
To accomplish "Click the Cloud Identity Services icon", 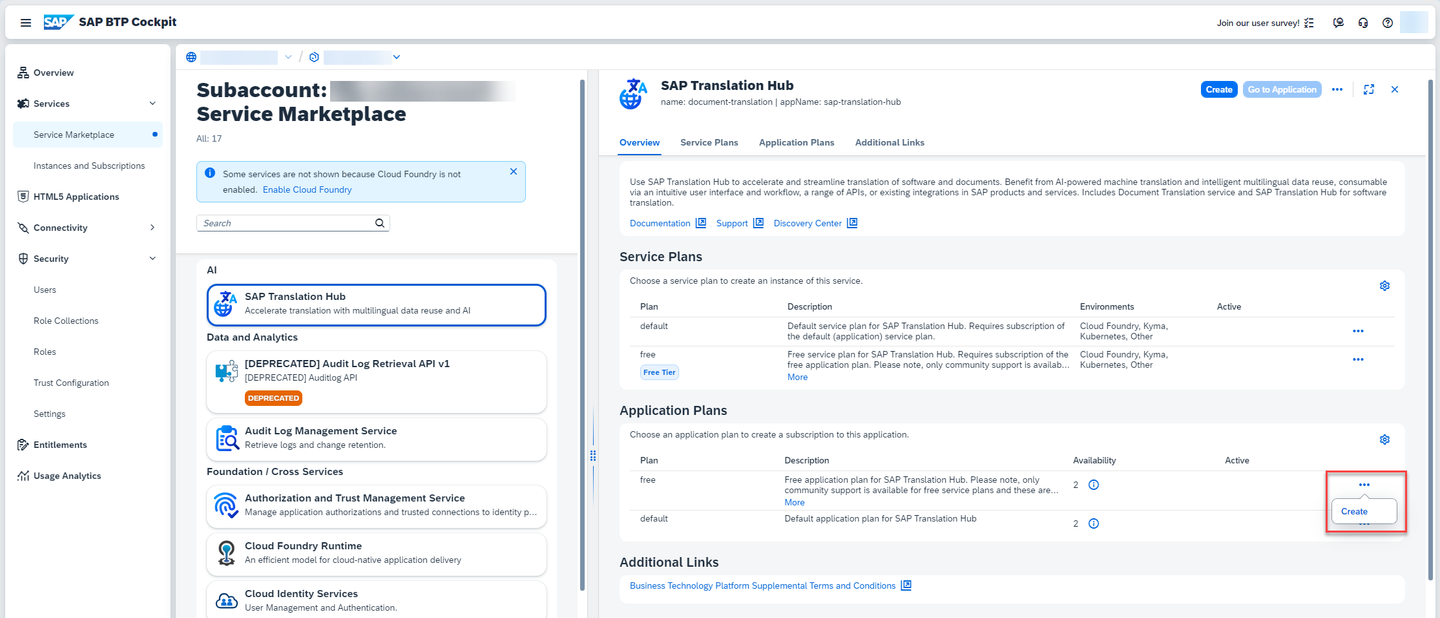I will [226, 600].
